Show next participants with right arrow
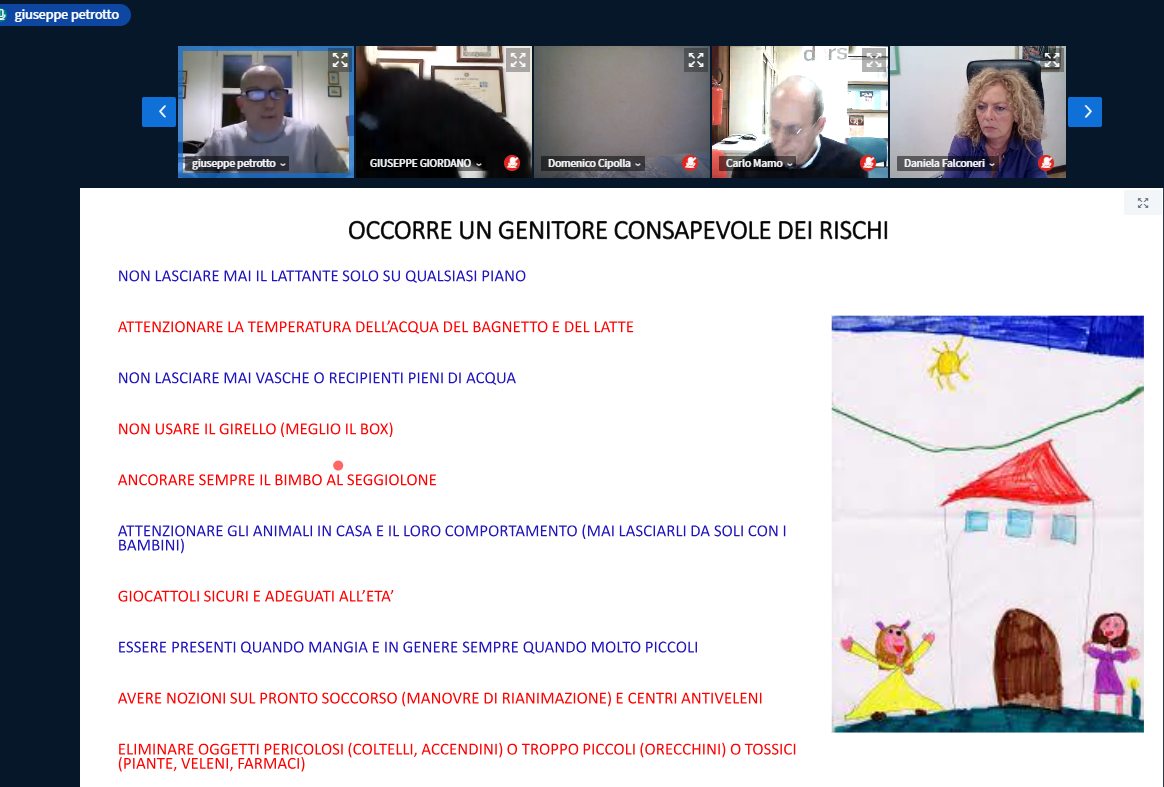 1084,112
